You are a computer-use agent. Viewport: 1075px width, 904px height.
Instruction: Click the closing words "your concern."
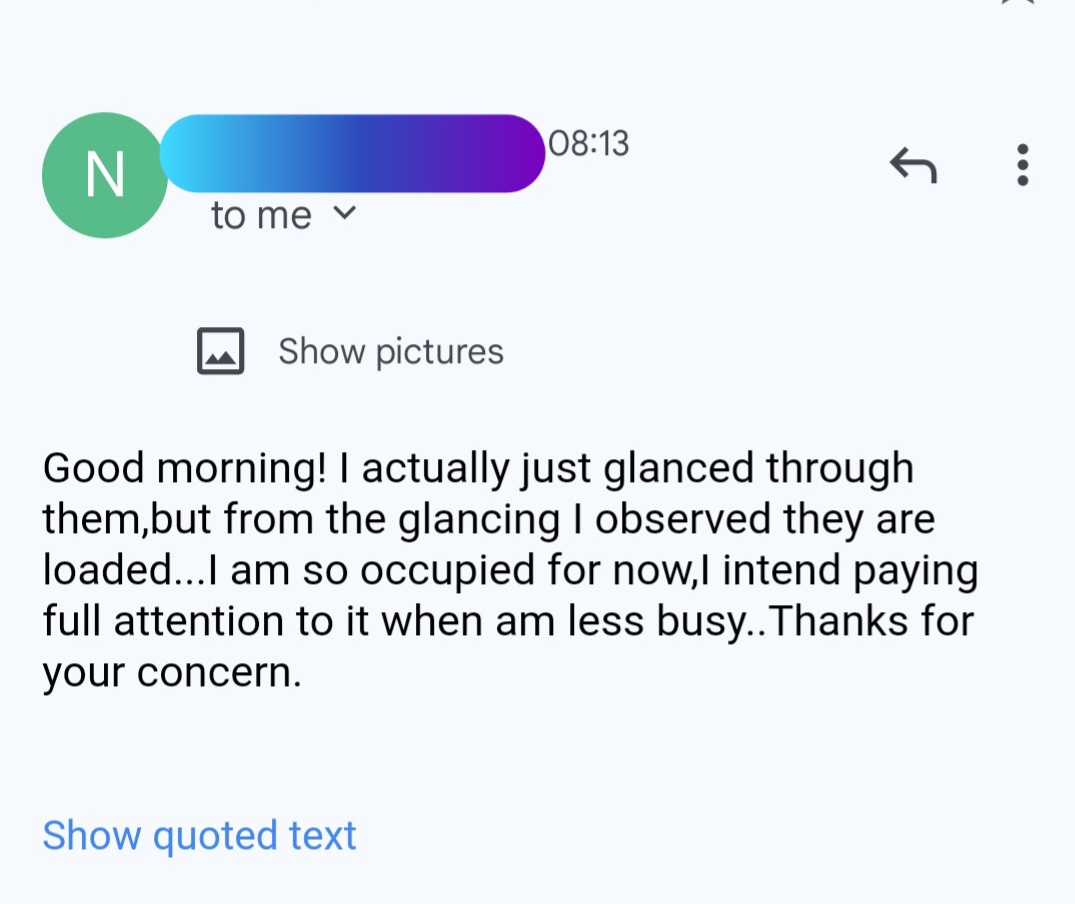(172, 673)
